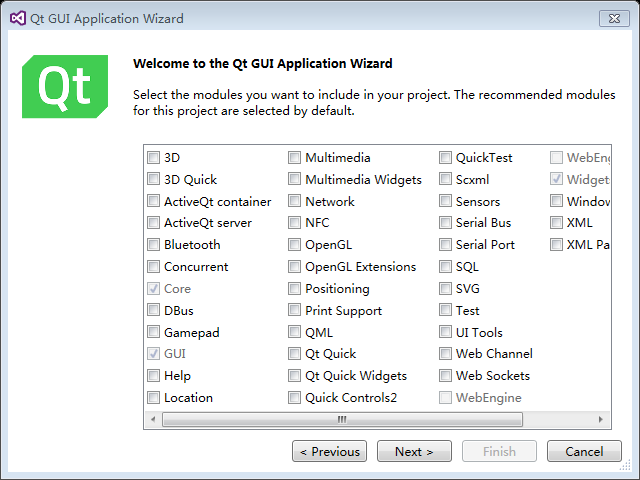This screenshot has height=480, width=640.
Task: Check the SQL module
Action: [445, 267]
